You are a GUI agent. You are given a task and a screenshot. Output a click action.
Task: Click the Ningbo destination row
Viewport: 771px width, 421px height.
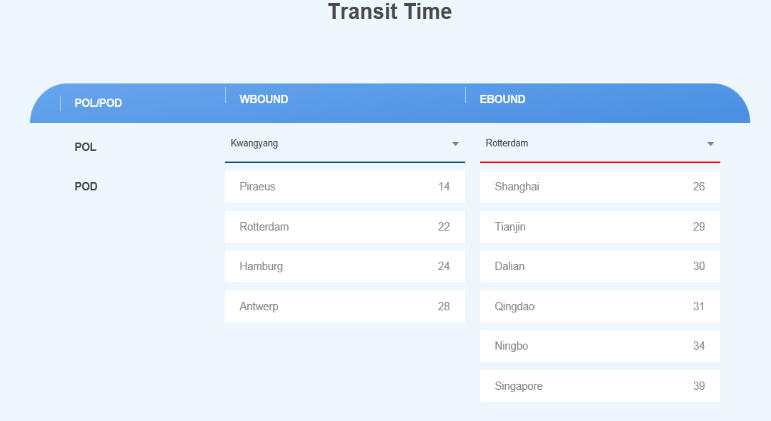600,347
